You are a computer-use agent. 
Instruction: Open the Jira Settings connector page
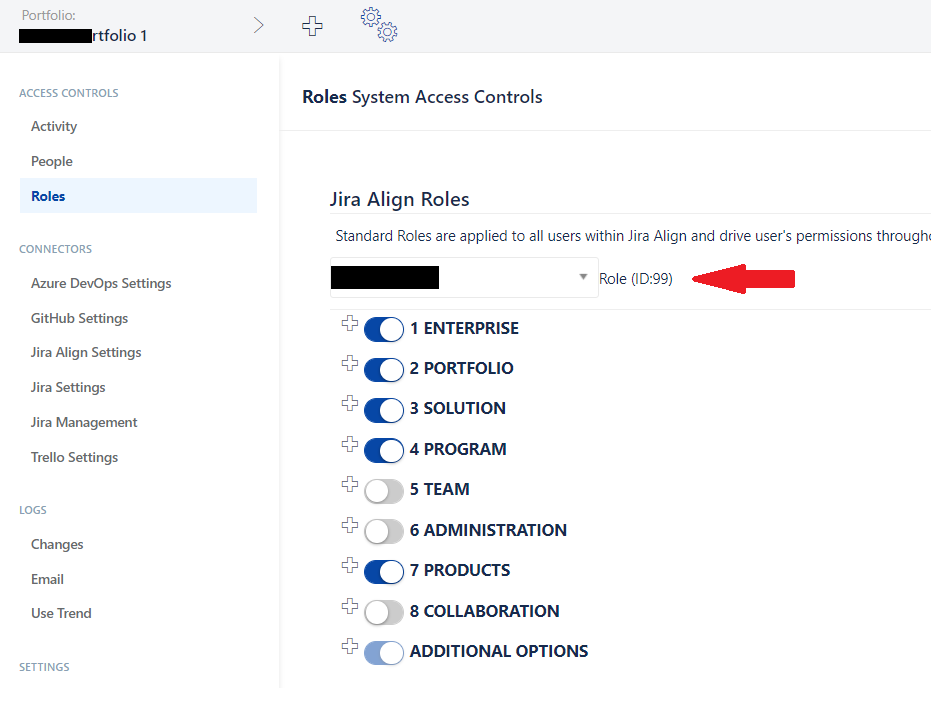[x=68, y=388]
